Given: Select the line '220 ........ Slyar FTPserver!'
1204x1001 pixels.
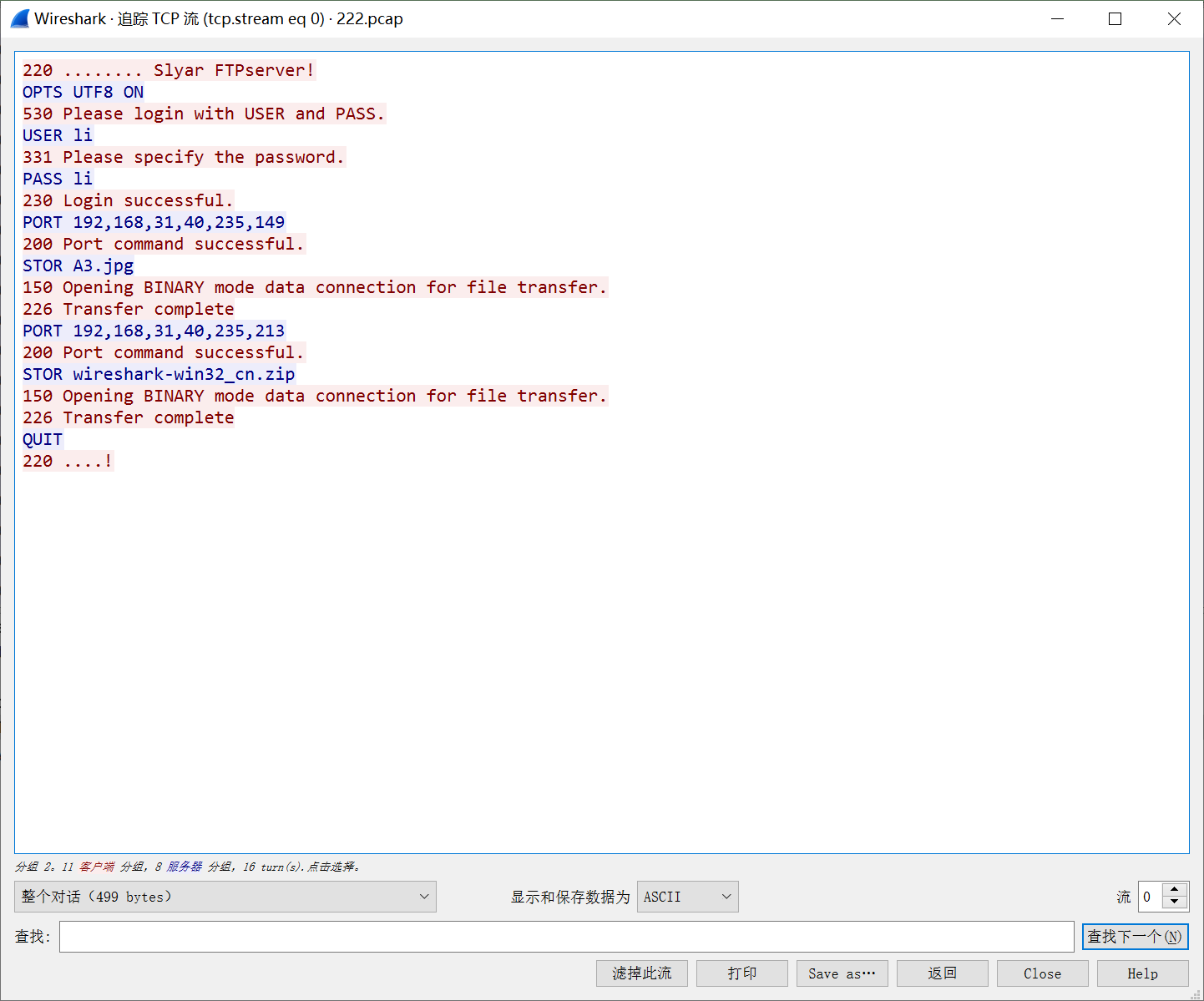Looking at the screenshot, I should click(169, 70).
